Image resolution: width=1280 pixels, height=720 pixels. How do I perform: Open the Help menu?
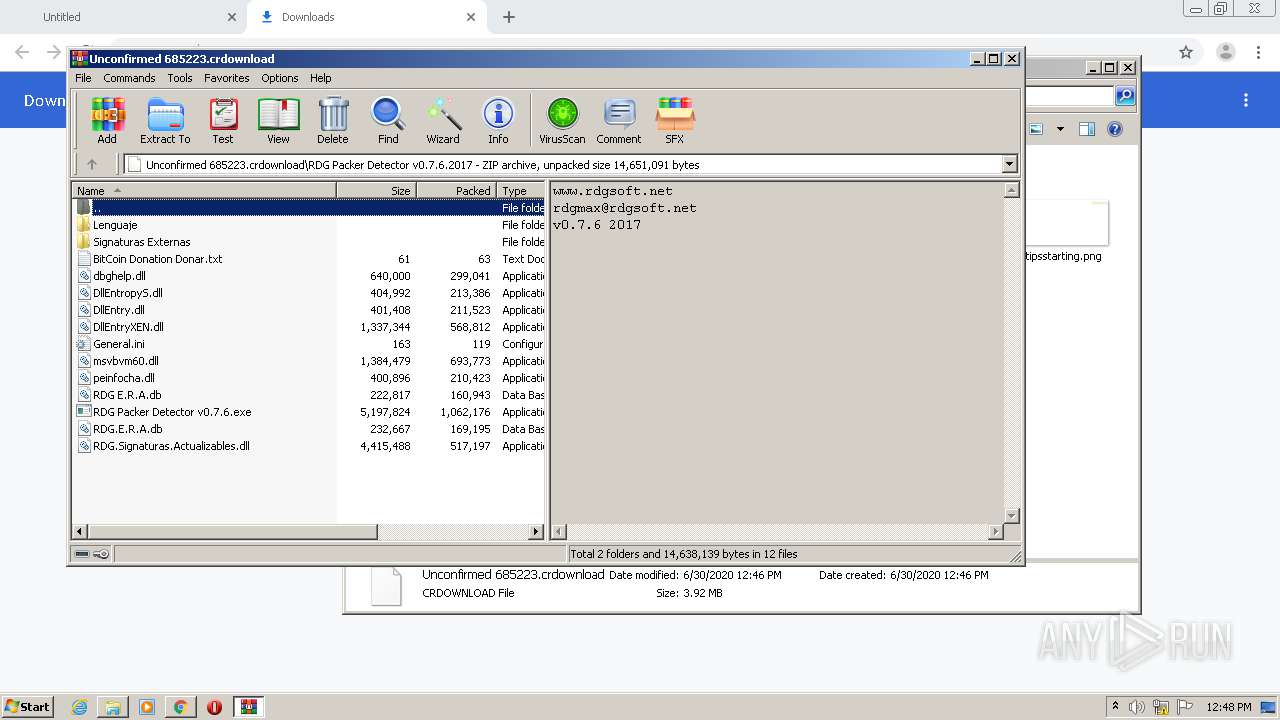pos(320,78)
